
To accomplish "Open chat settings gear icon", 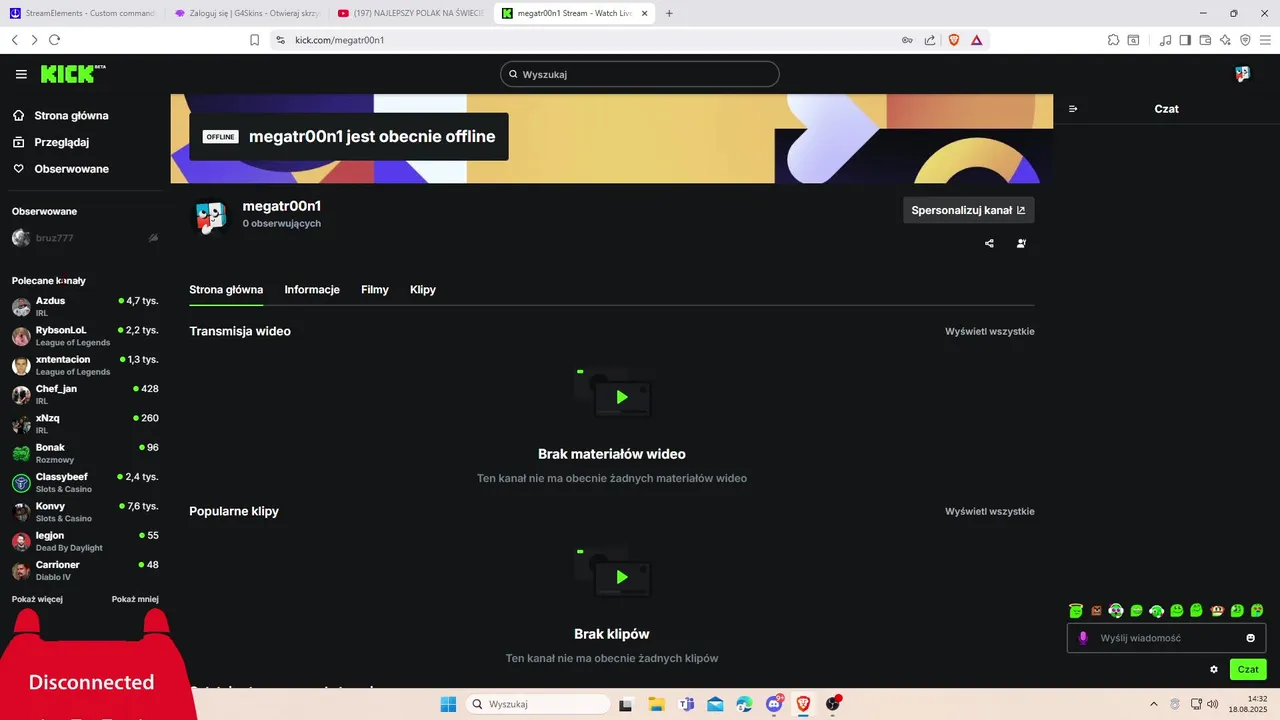I will [1214, 669].
